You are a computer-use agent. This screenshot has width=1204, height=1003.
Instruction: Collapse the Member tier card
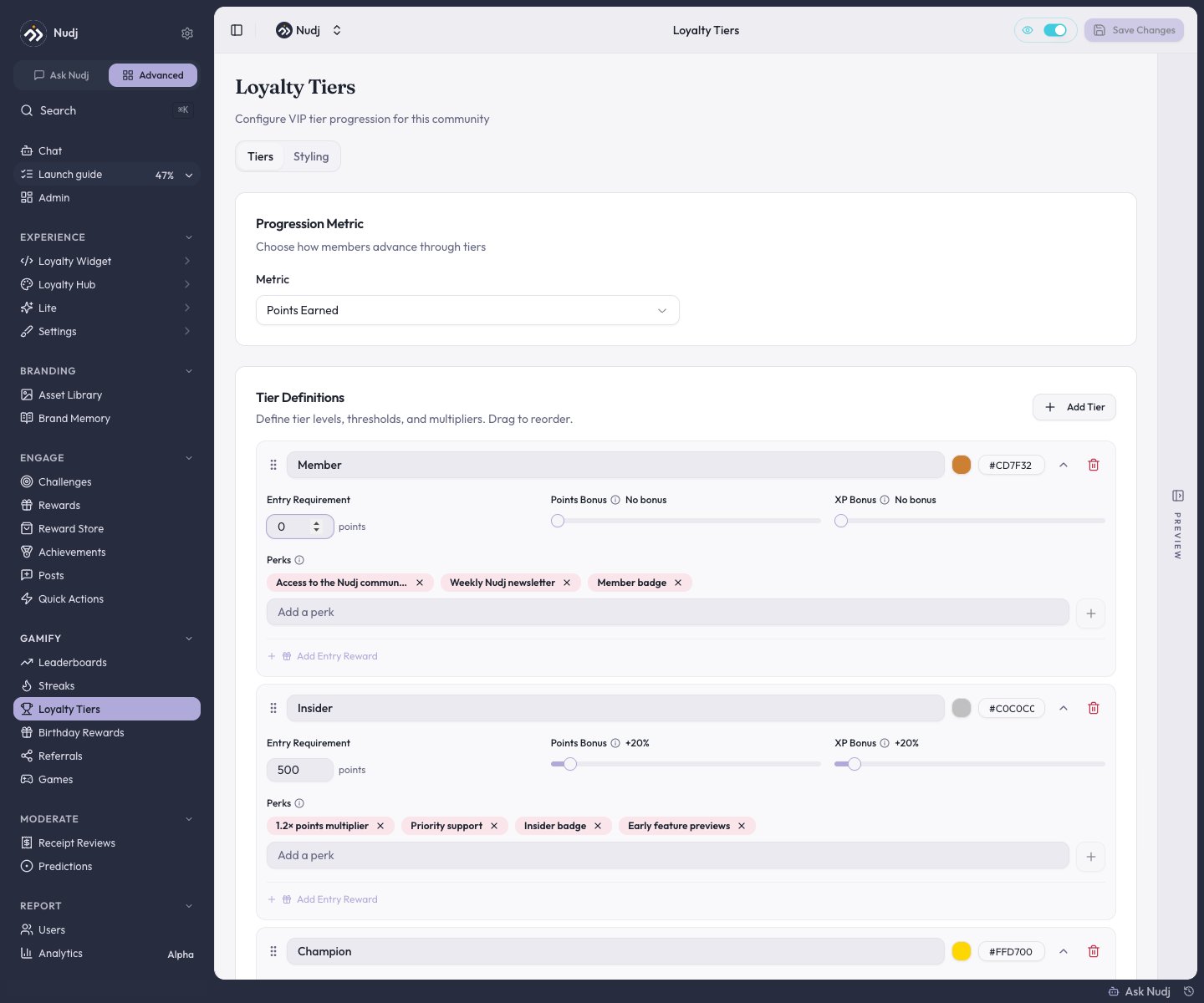(1064, 465)
